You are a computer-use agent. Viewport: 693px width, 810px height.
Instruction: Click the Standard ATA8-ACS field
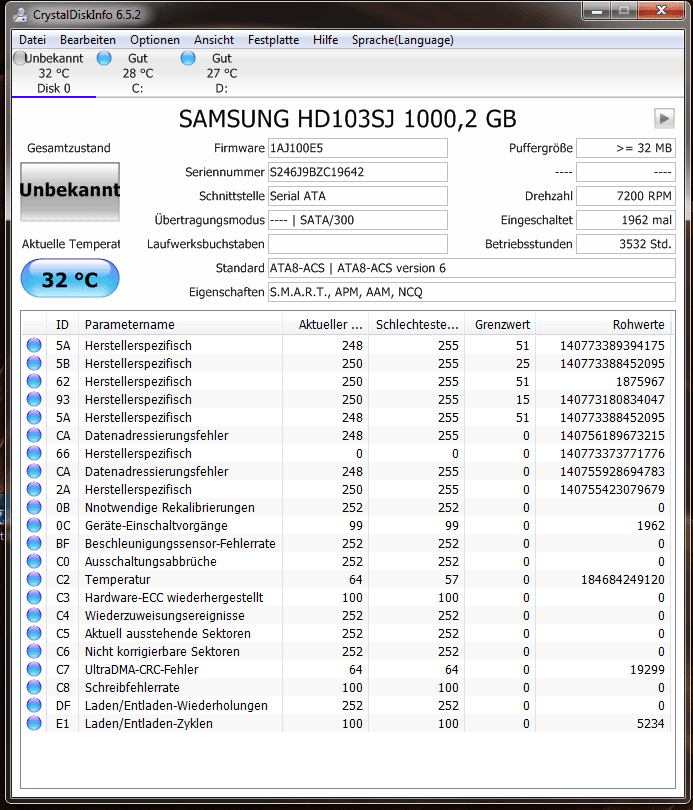point(471,268)
